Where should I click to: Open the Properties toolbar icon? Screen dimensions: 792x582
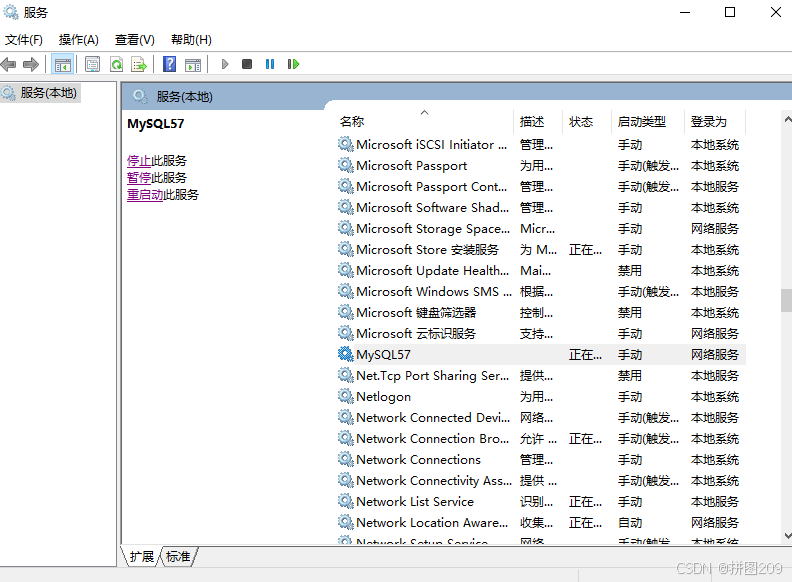[x=92, y=64]
